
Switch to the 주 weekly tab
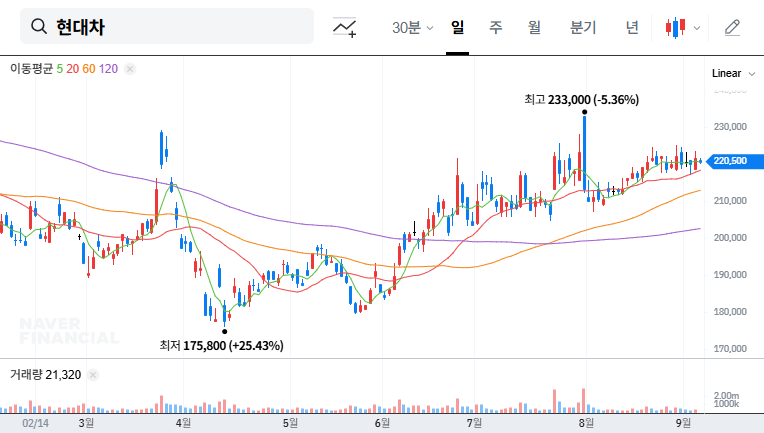[x=496, y=27]
